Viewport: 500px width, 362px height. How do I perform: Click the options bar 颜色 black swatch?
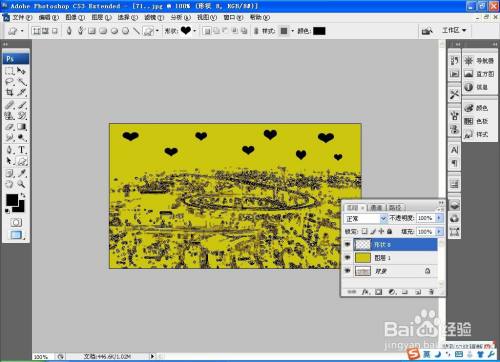point(319,31)
